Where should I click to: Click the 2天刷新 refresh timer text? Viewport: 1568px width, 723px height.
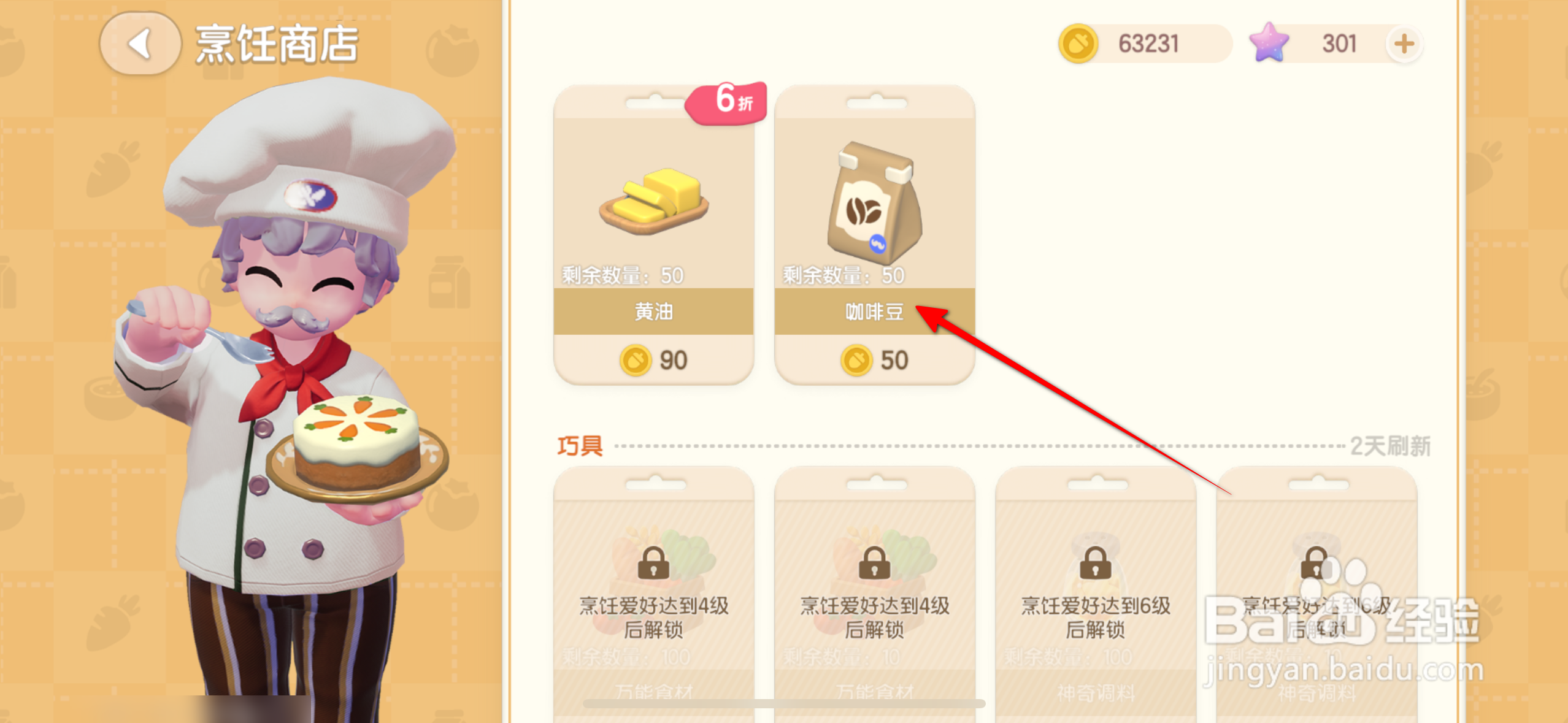tap(1391, 446)
